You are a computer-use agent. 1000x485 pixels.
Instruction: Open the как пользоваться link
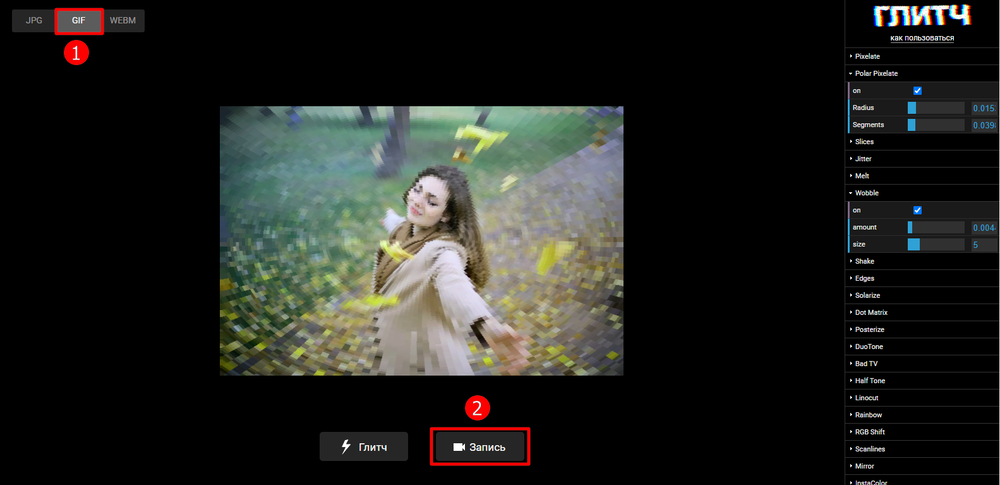(x=922, y=38)
